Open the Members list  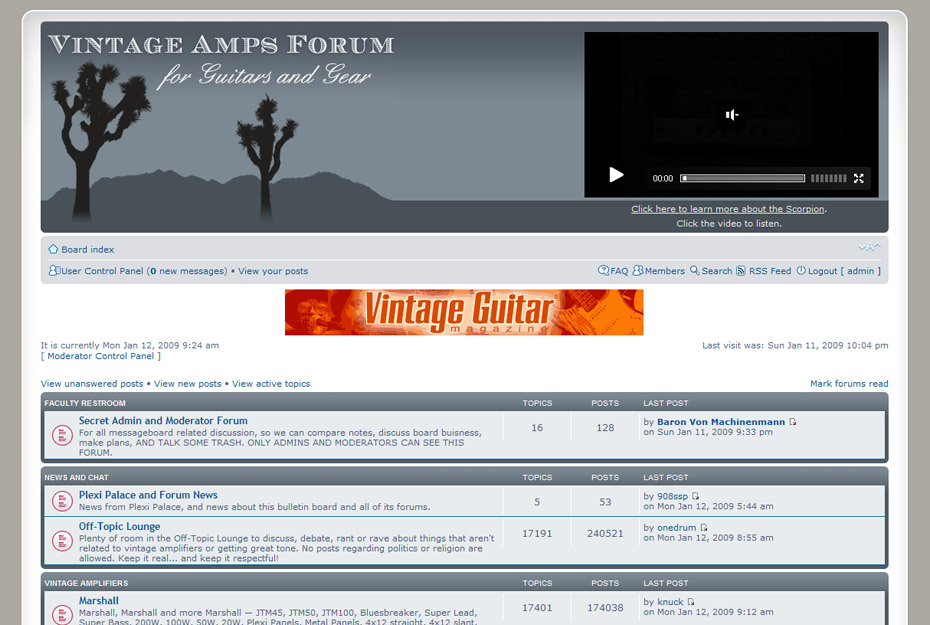pyautogui.click(x=665, y=271)
